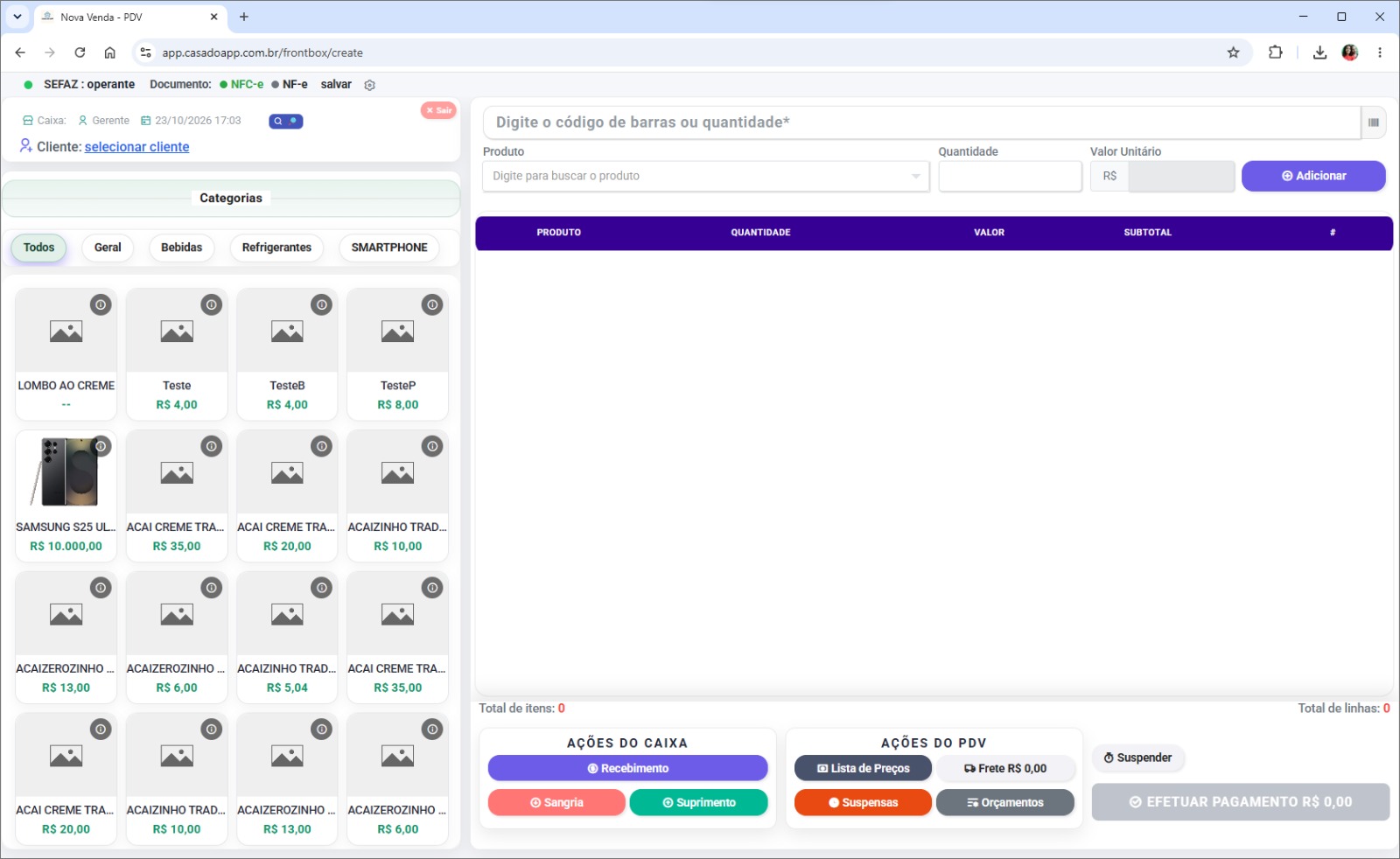Bookmark this page with star icon

click(1233, 52)
